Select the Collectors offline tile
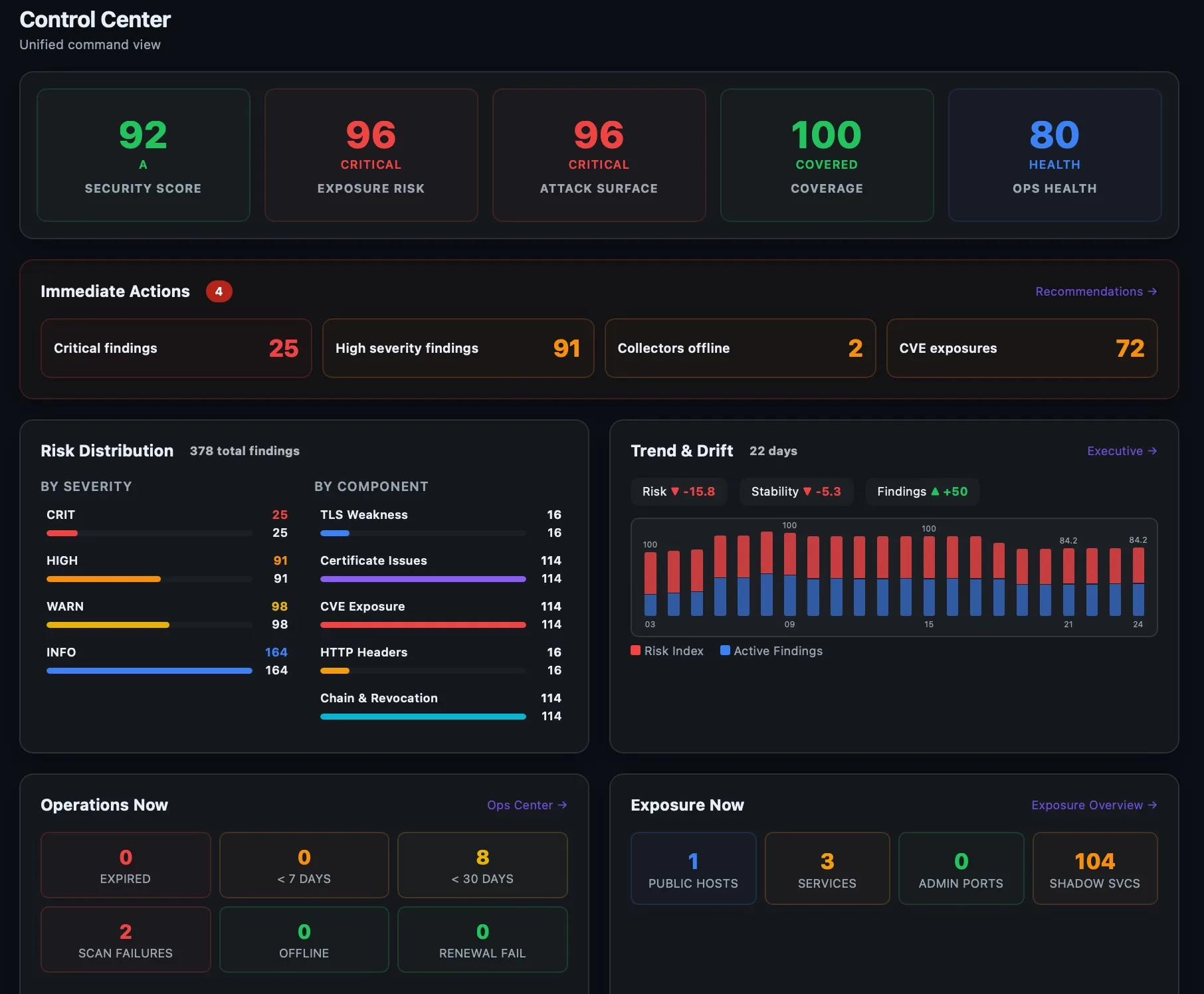Image resolution: width=1204 pixels, height=994 pixels. (740, 348)
